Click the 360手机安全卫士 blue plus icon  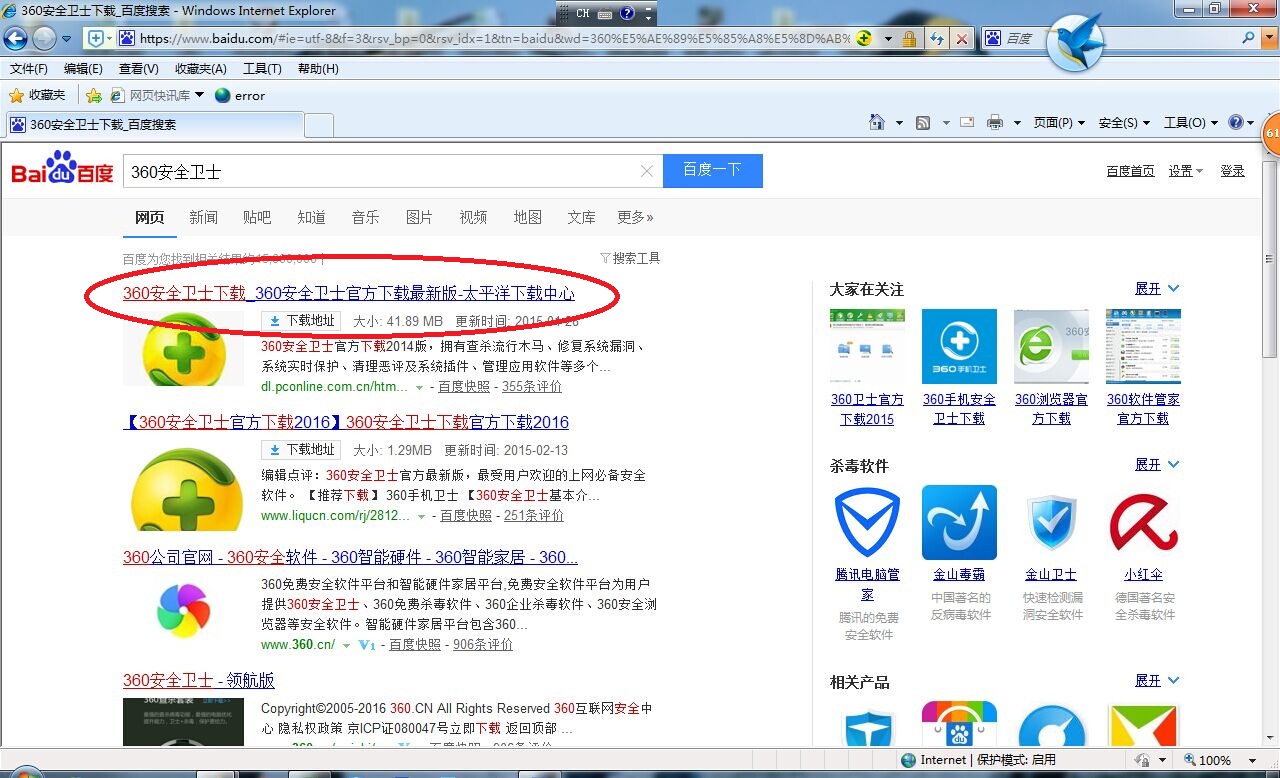coord(959,346)
